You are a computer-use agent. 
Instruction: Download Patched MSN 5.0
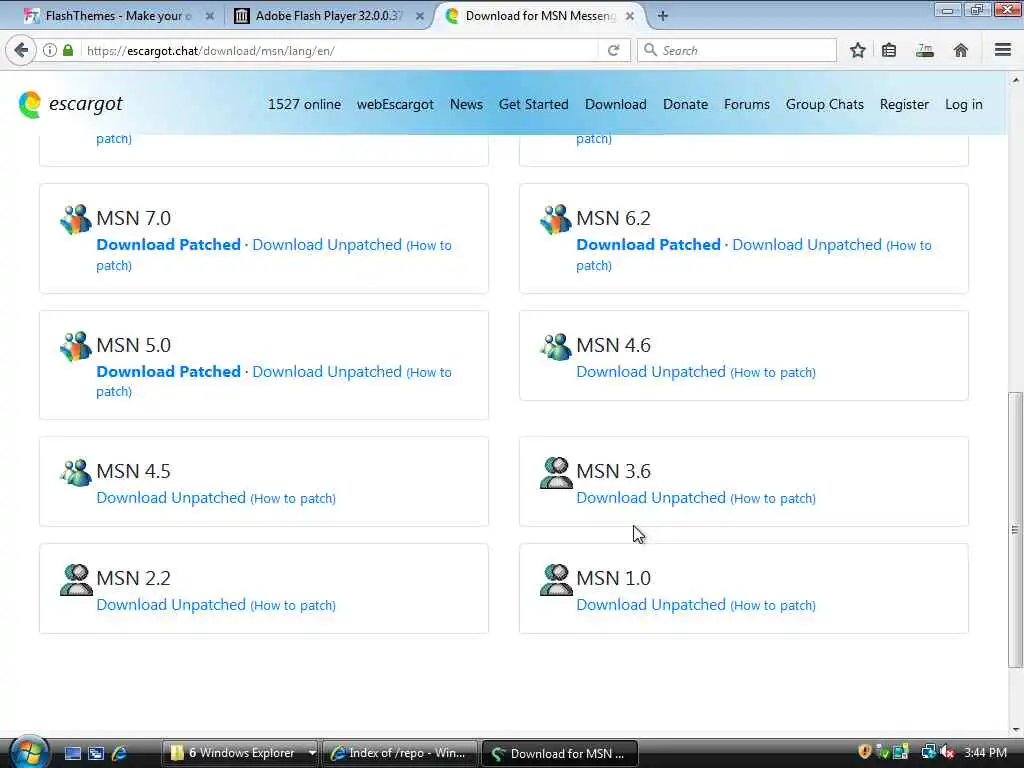tap(168, 371)
